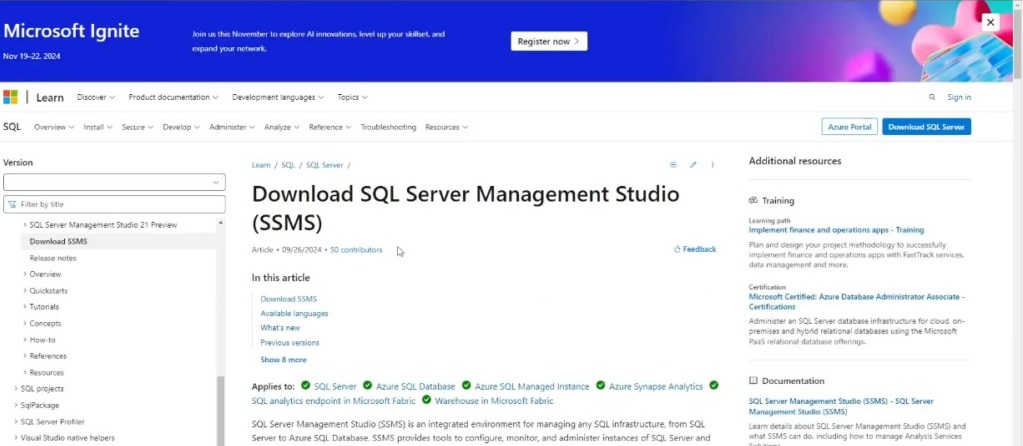The width and height of the screenshot is (1023, 446).
Task: Click the filter icon in title filter
Action: click(12, 204)
